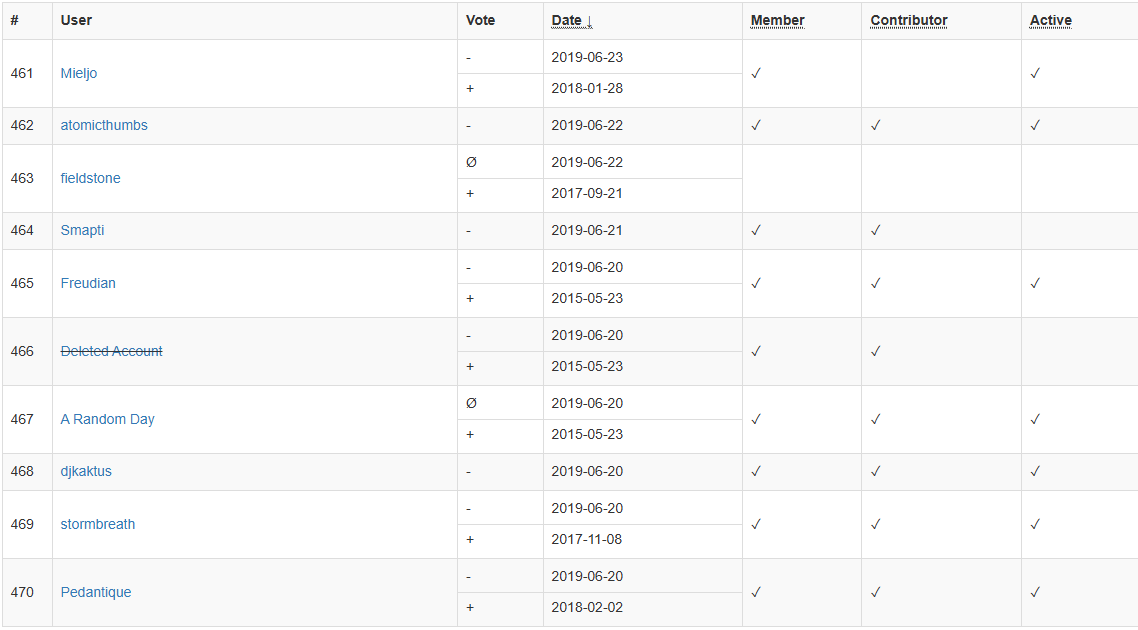Screen dimensions: 1138x630
Task: Click the Contributor column header
Action: [x=908, y=20]
